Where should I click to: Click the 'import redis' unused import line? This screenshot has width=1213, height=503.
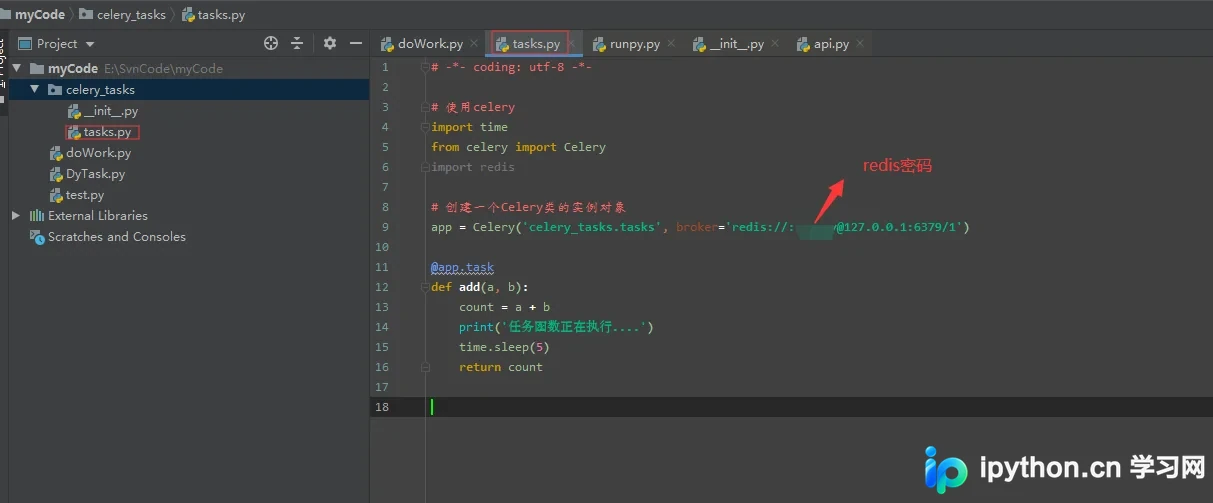[x=473, y=167]
